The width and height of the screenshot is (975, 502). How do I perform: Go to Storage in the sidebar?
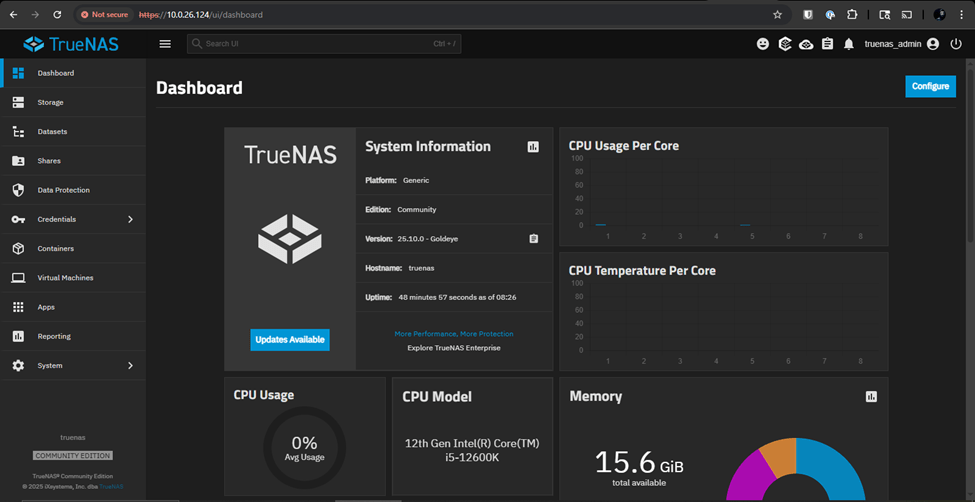50,102
